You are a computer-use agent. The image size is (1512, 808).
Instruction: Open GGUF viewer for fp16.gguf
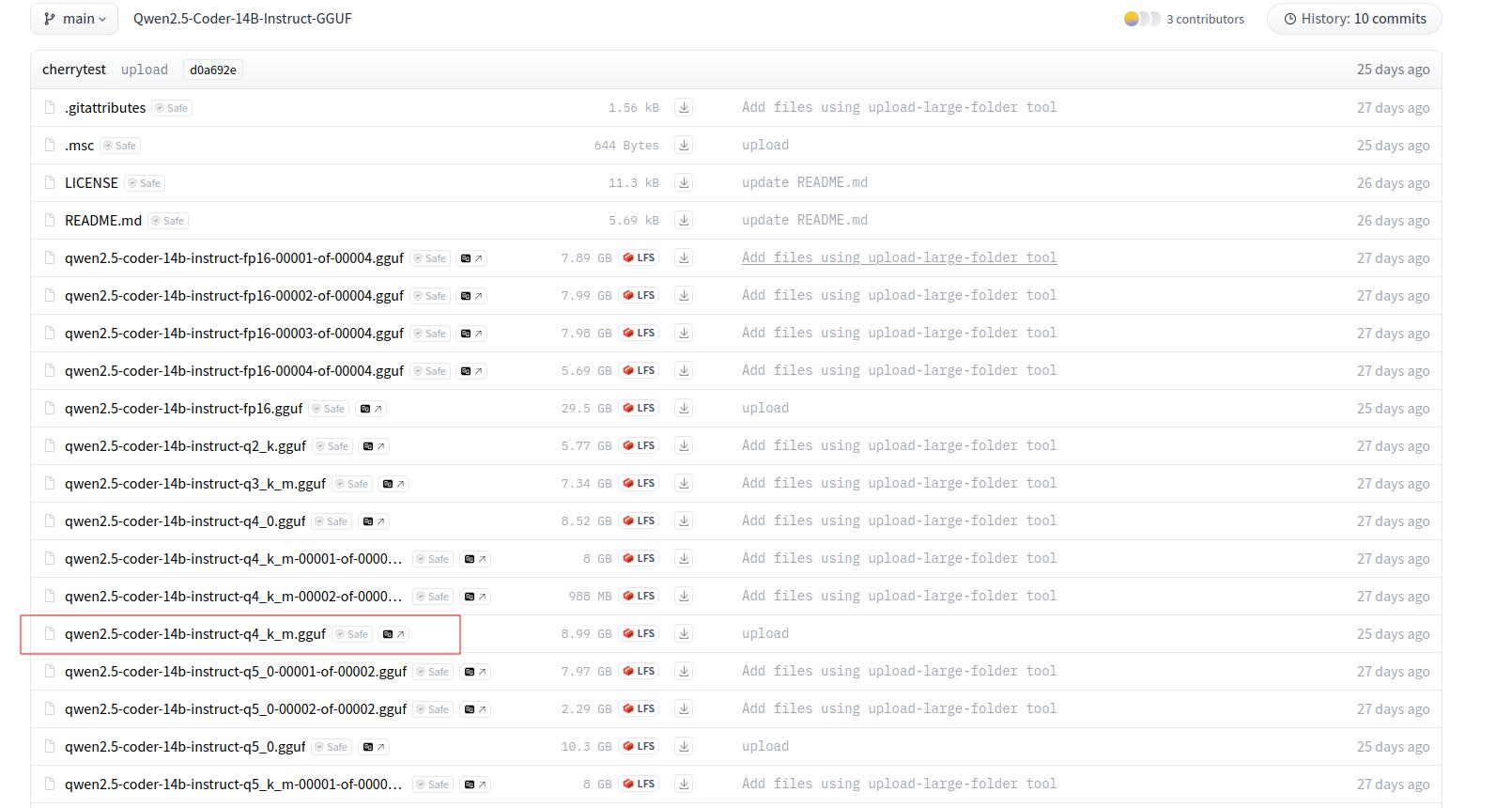tap(371, 409)
